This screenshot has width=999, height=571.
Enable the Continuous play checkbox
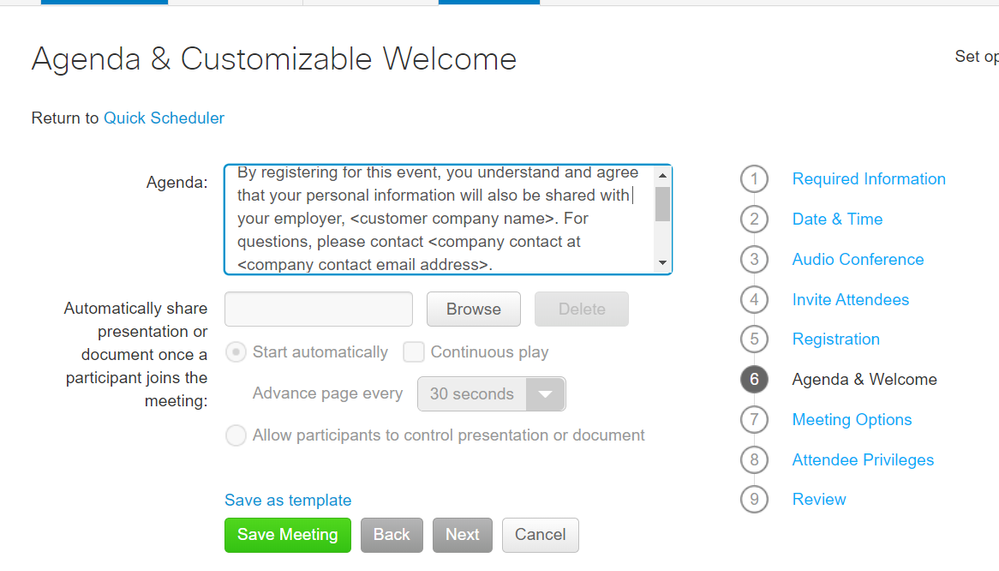413,352
